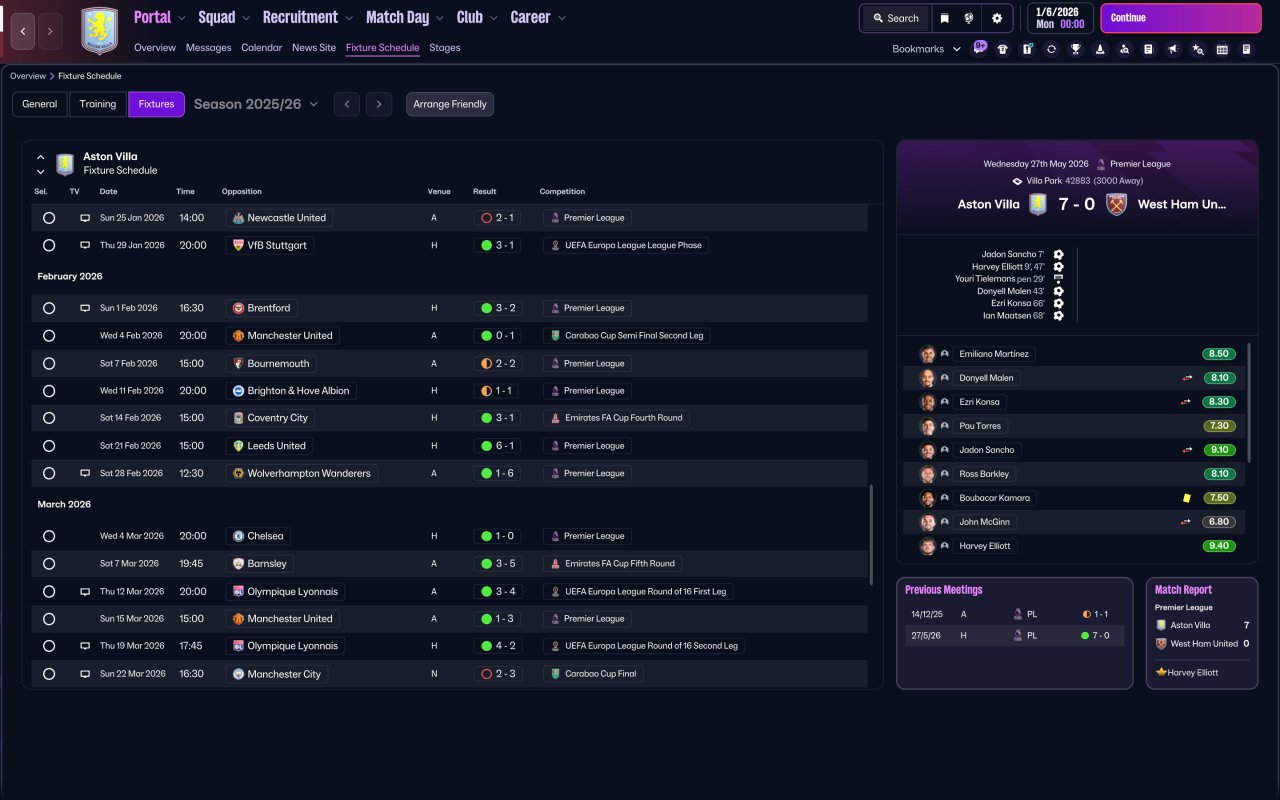Click the TV icon on Newcastle United row
Viewport: 1280px width, 800px height.
[x=85, y=218]
